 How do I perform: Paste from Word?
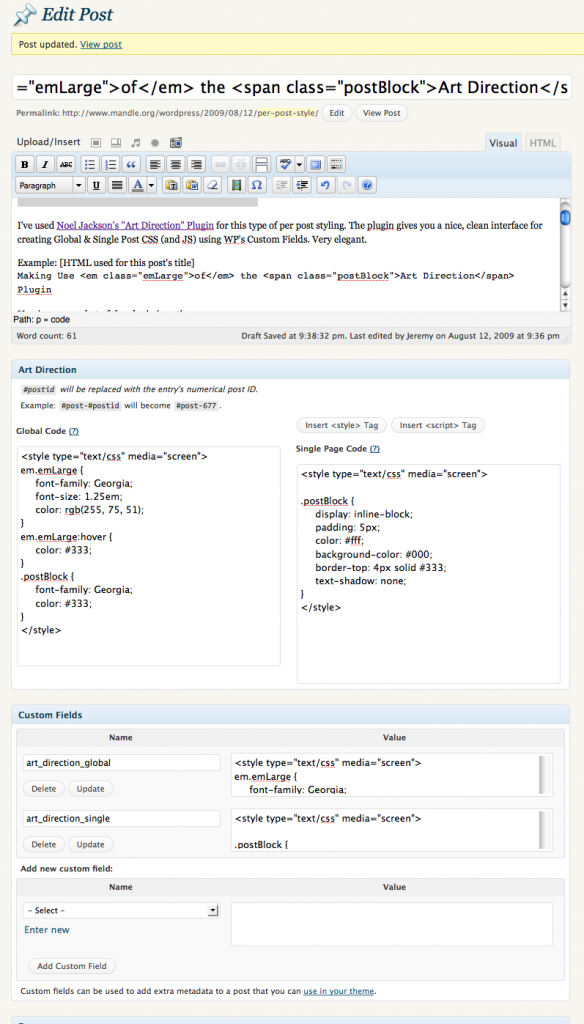191,185
